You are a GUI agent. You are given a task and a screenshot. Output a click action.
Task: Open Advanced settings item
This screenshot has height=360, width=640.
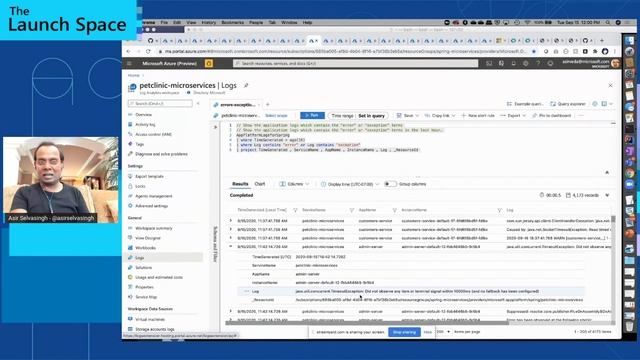(x=151, y=206)
